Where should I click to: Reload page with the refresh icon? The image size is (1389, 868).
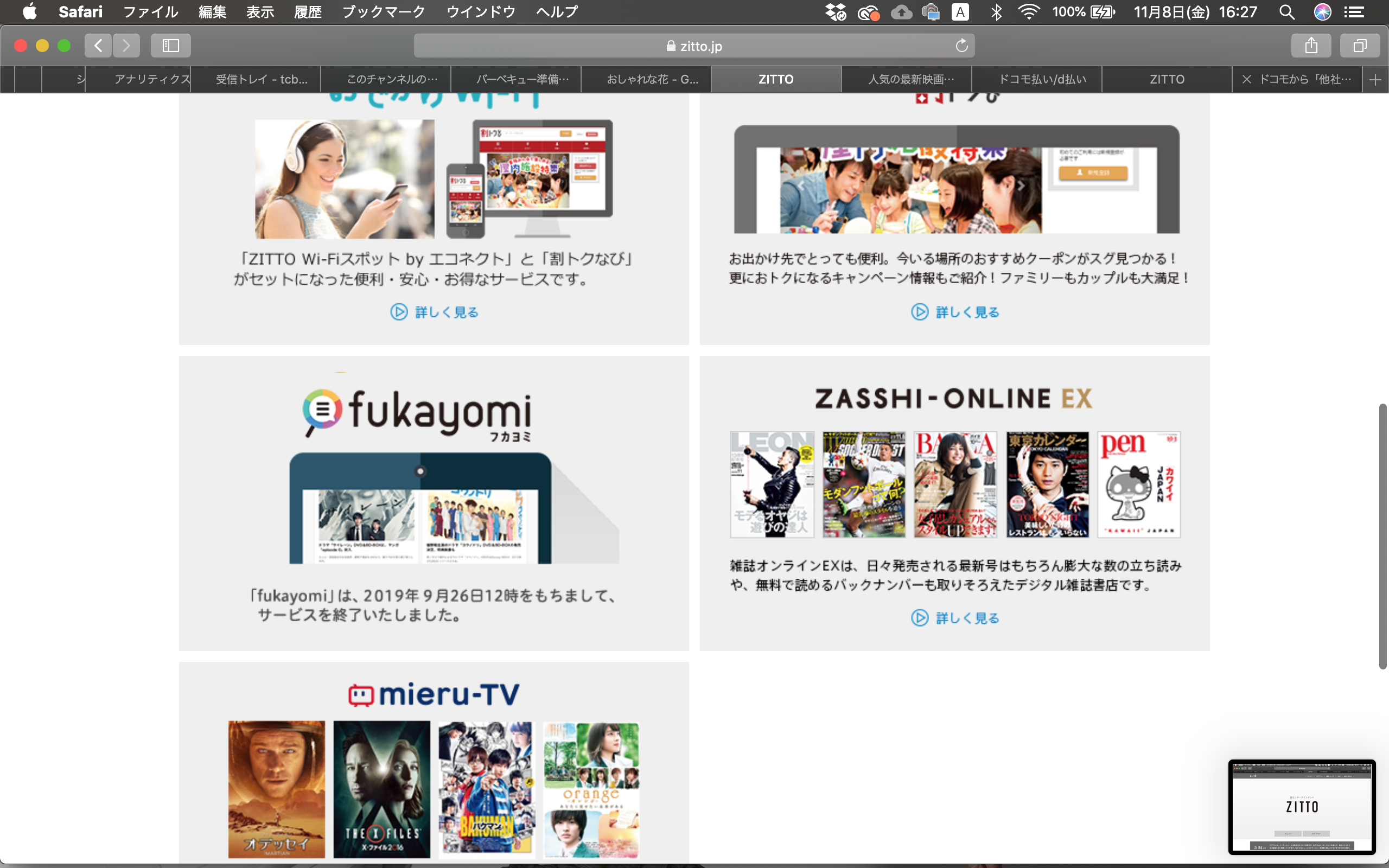click(x=961, y=46)
